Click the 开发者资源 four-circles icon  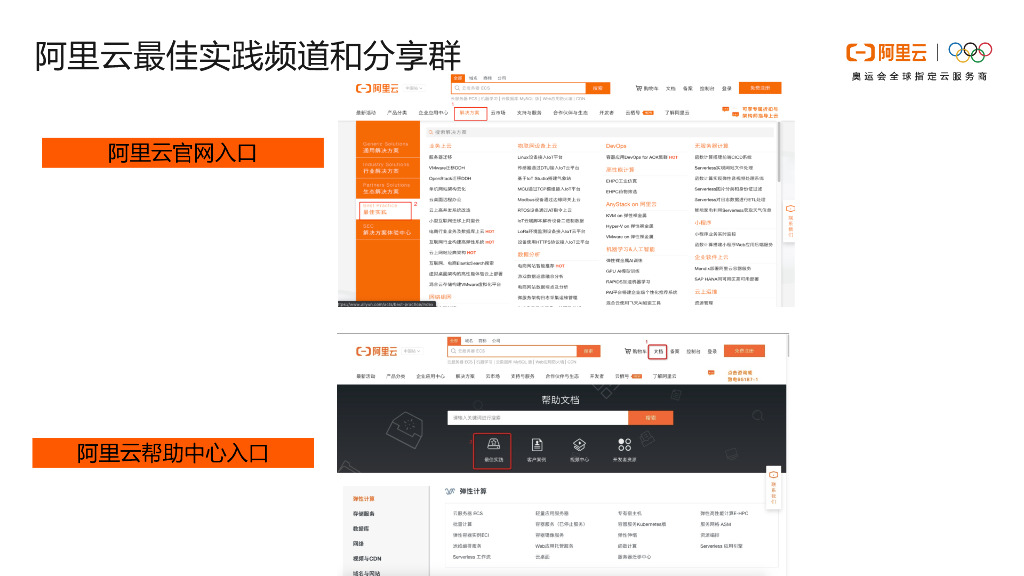(624, 445)
